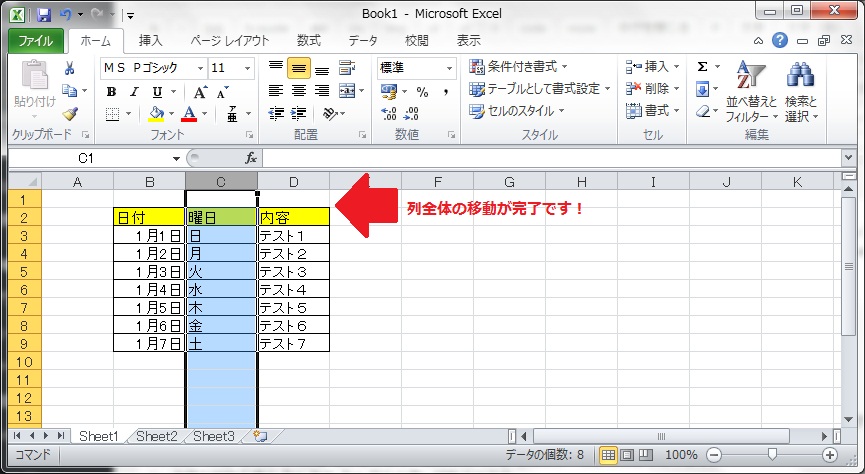Click the text Orientation icon
This screenshot has width=865, height=474.
(332, 114)
